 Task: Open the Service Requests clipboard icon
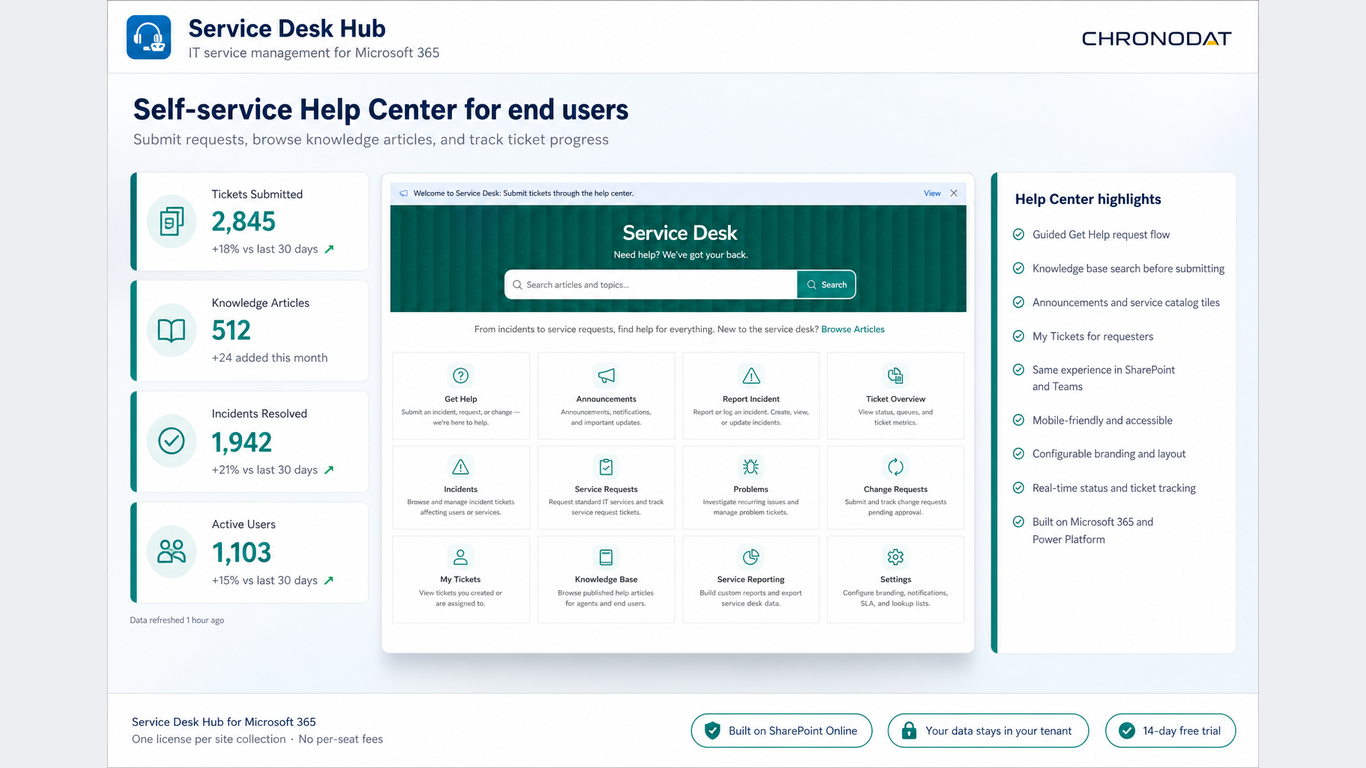(x=606, y=466)
